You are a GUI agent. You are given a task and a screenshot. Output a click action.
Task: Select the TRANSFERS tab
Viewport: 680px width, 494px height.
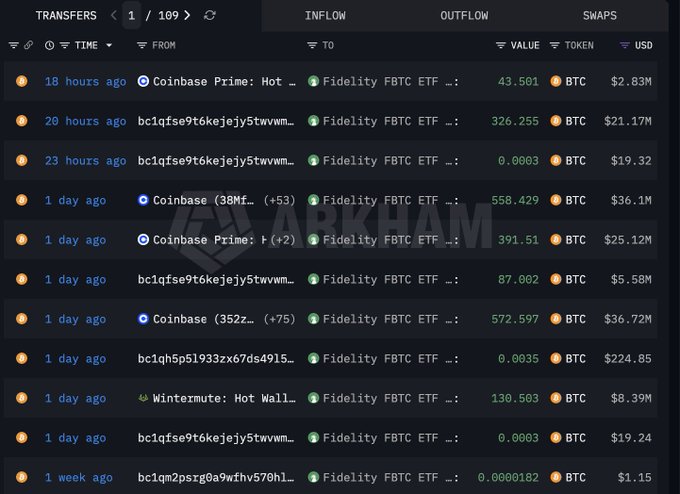tap(66, 16)
